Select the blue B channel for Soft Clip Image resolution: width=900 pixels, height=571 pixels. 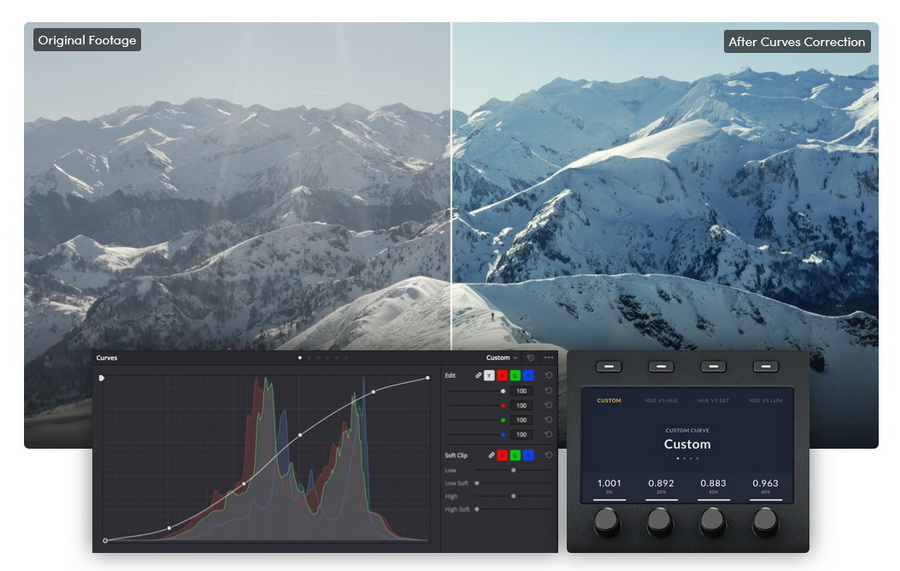pos(529,455)
